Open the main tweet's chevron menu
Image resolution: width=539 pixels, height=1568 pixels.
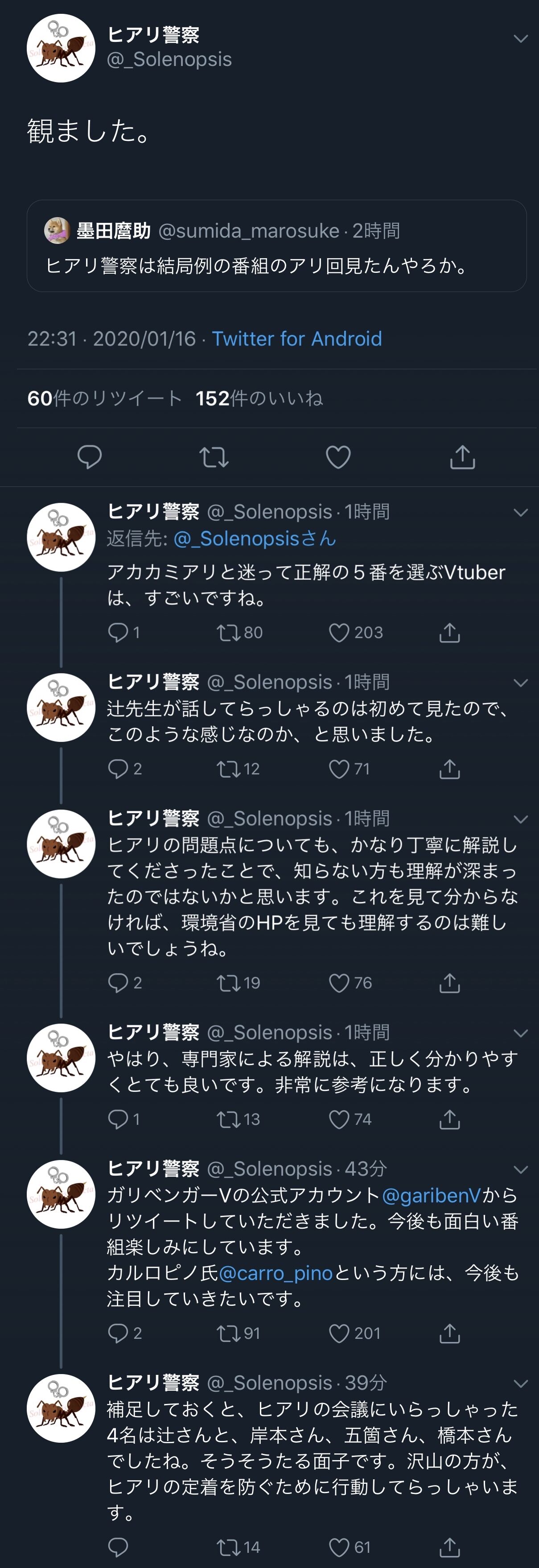(521, 39)
